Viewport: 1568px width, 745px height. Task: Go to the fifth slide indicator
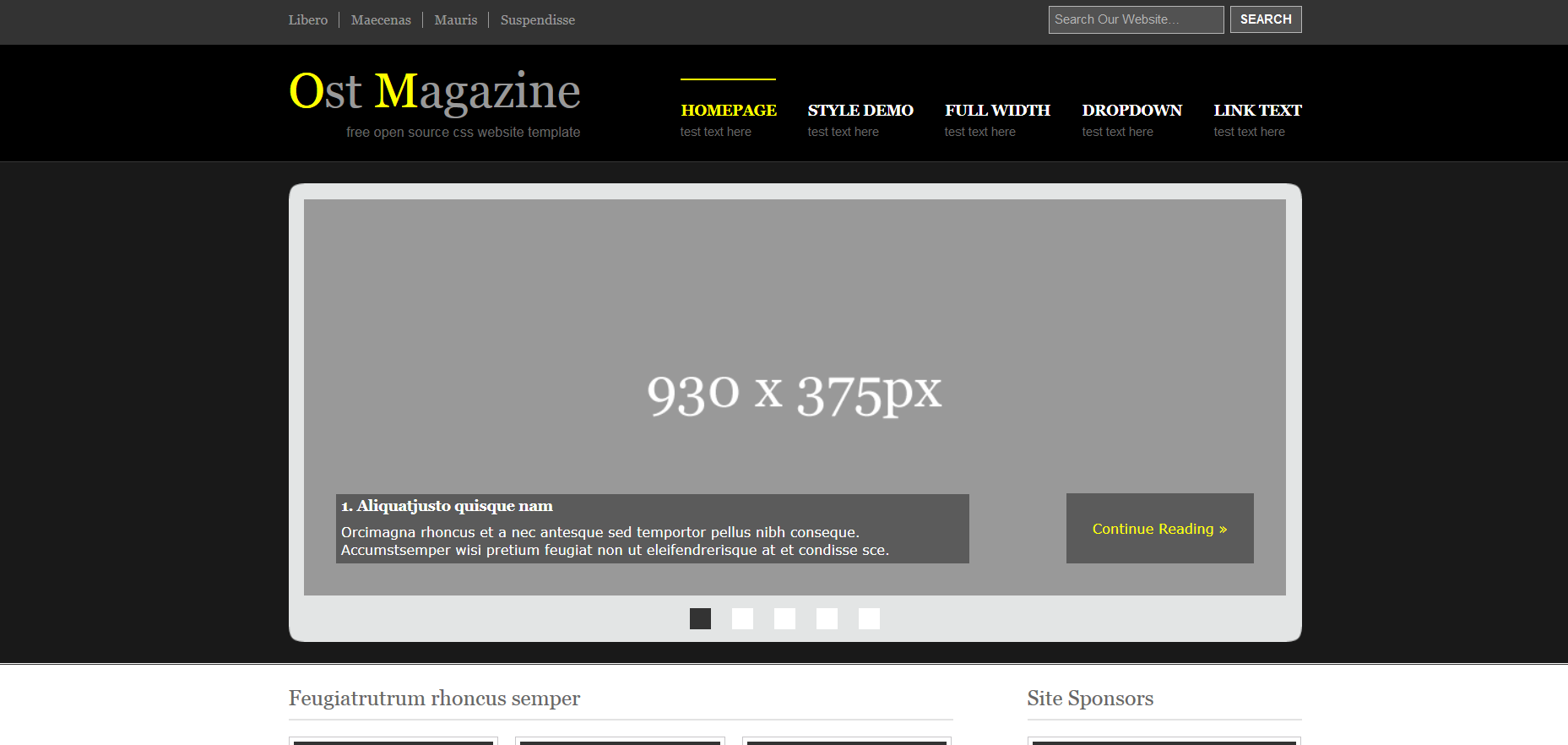[x=869, y=619]
